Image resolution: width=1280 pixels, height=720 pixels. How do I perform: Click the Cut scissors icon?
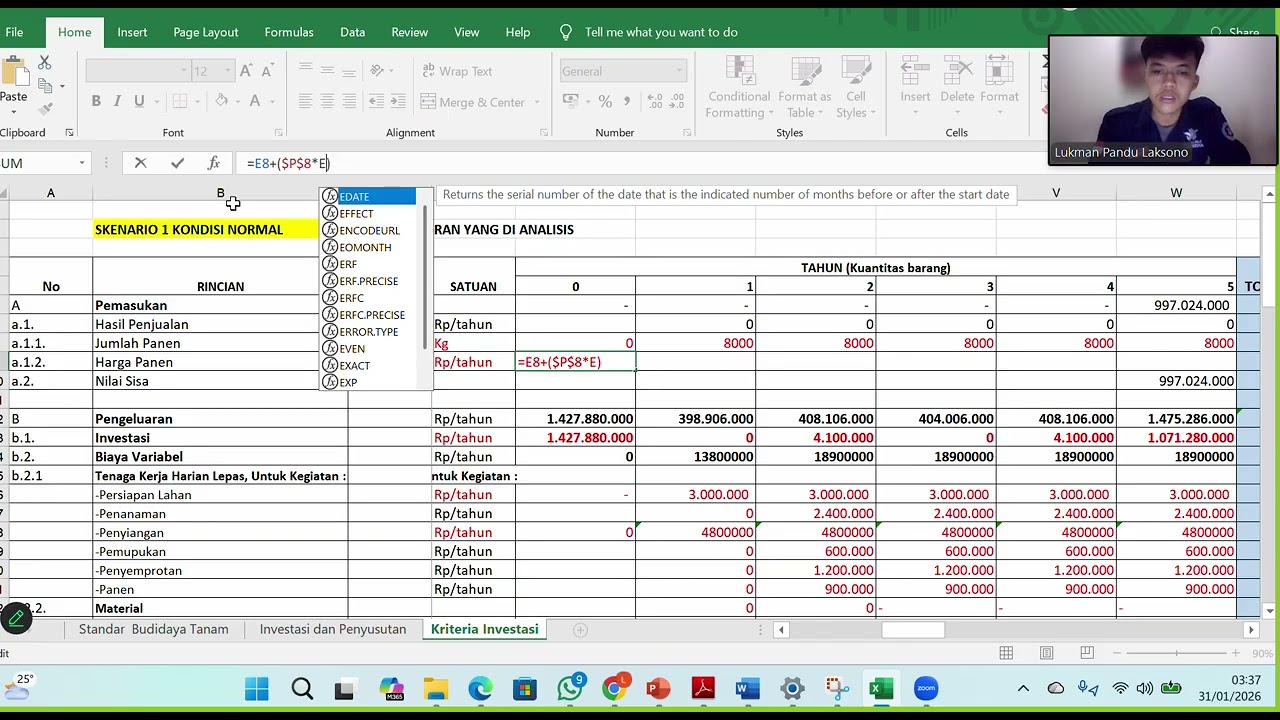point(44,63)
